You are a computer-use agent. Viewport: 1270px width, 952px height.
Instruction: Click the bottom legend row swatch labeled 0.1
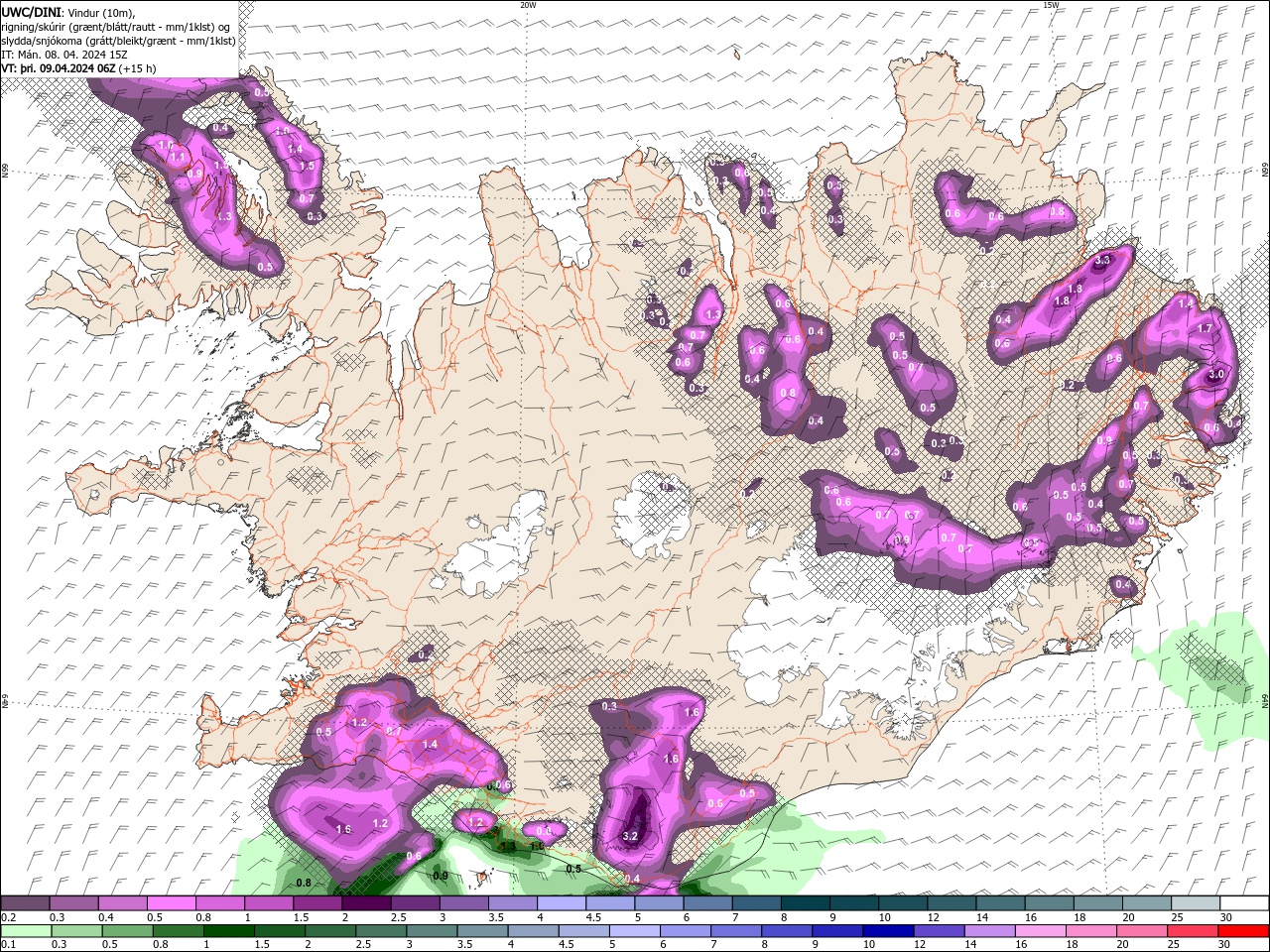coord(25,931)
